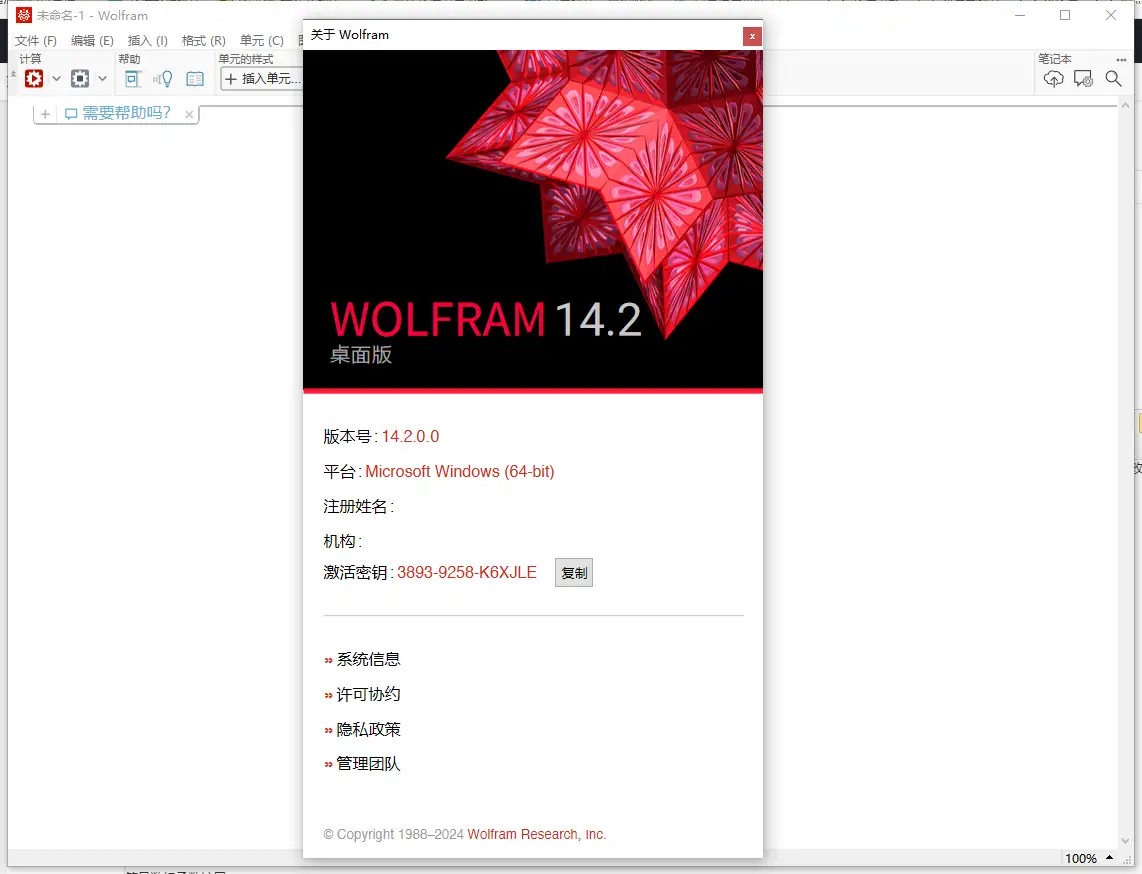
Task: Minimize the Wolfram notebook window
Action: point(1020,15)
